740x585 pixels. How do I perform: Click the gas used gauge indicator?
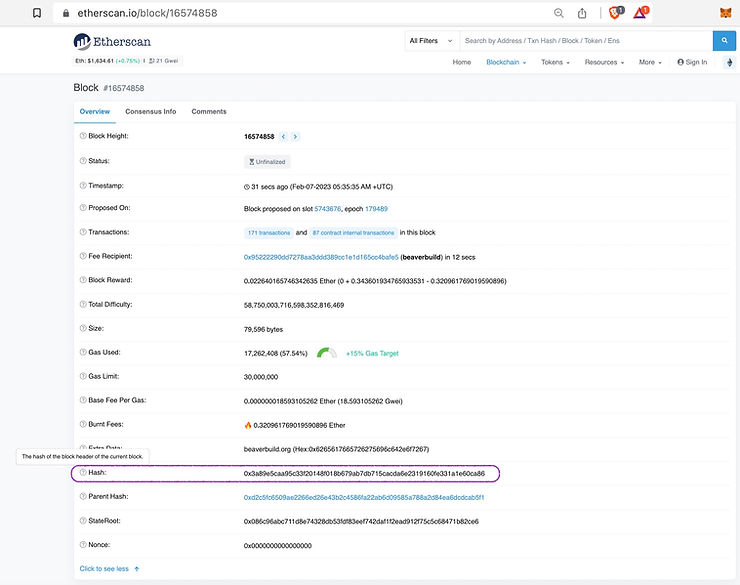(327, 353)
